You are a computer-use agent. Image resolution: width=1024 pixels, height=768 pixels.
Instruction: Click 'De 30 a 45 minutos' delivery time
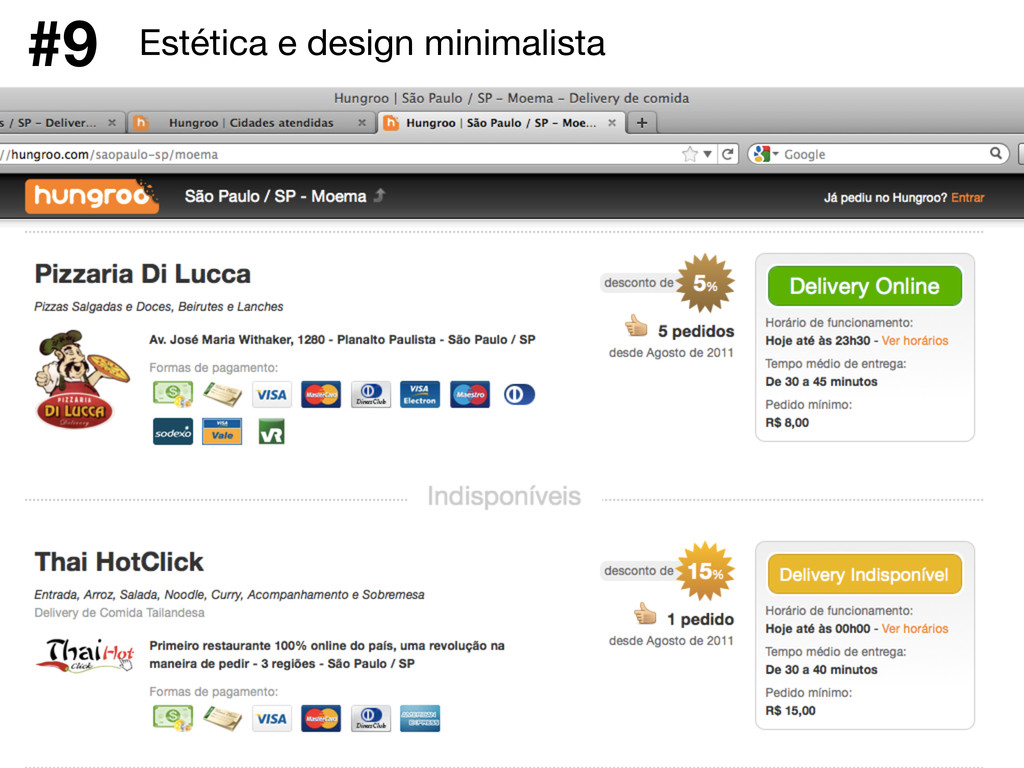822,381
